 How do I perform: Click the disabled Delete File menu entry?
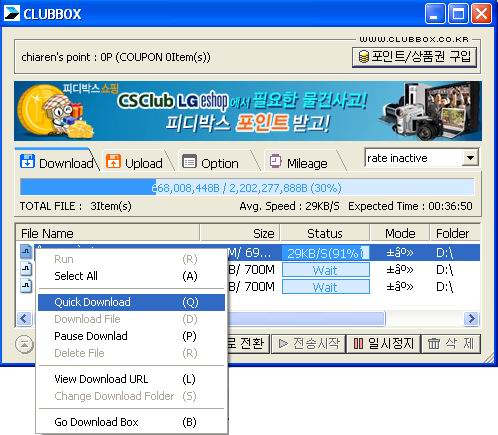pyautogui.click(x=131, y=353)
